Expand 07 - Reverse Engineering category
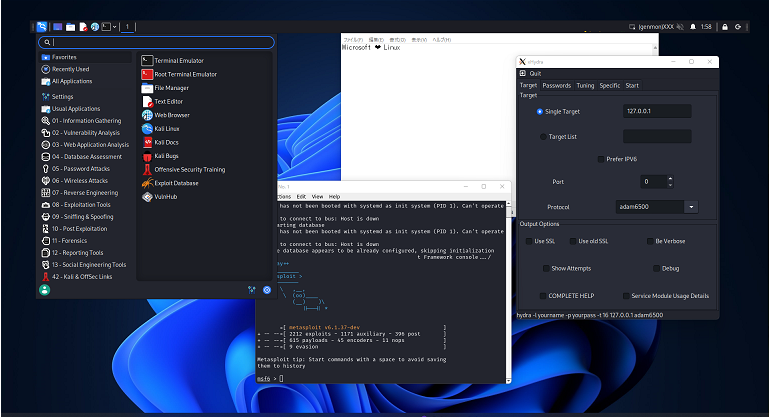Viewport: 769px width, 417px height. pos(86,193)
